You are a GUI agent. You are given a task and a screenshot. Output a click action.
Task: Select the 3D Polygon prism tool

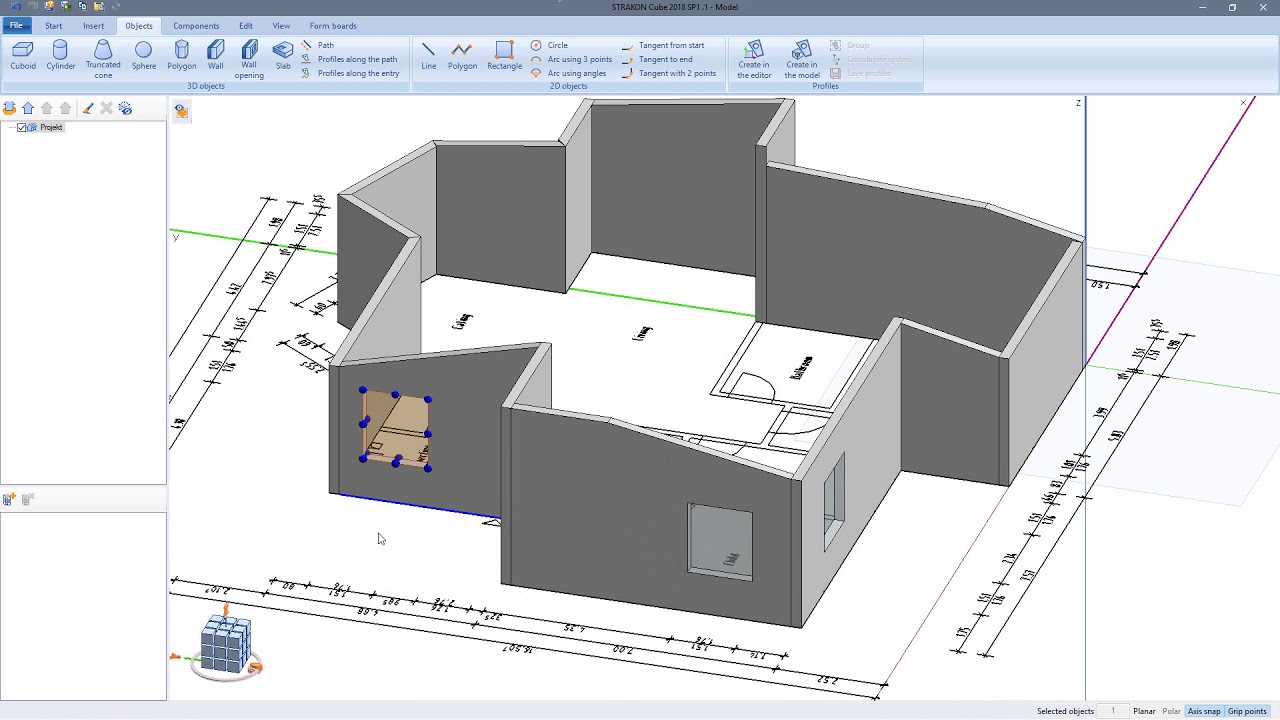tap(181, 56)
